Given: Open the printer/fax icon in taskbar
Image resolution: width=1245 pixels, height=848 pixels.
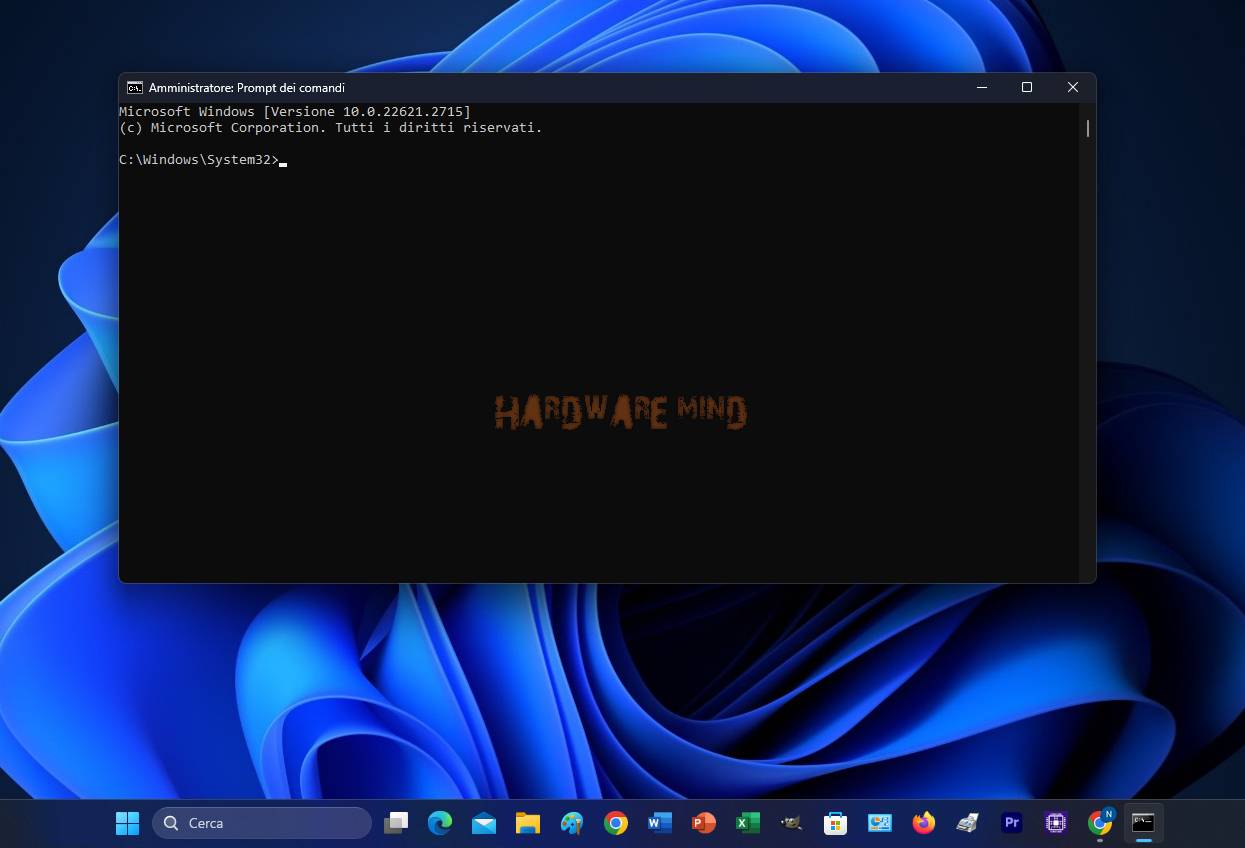Looking at the screenshot, I should (x=968, y=823).
